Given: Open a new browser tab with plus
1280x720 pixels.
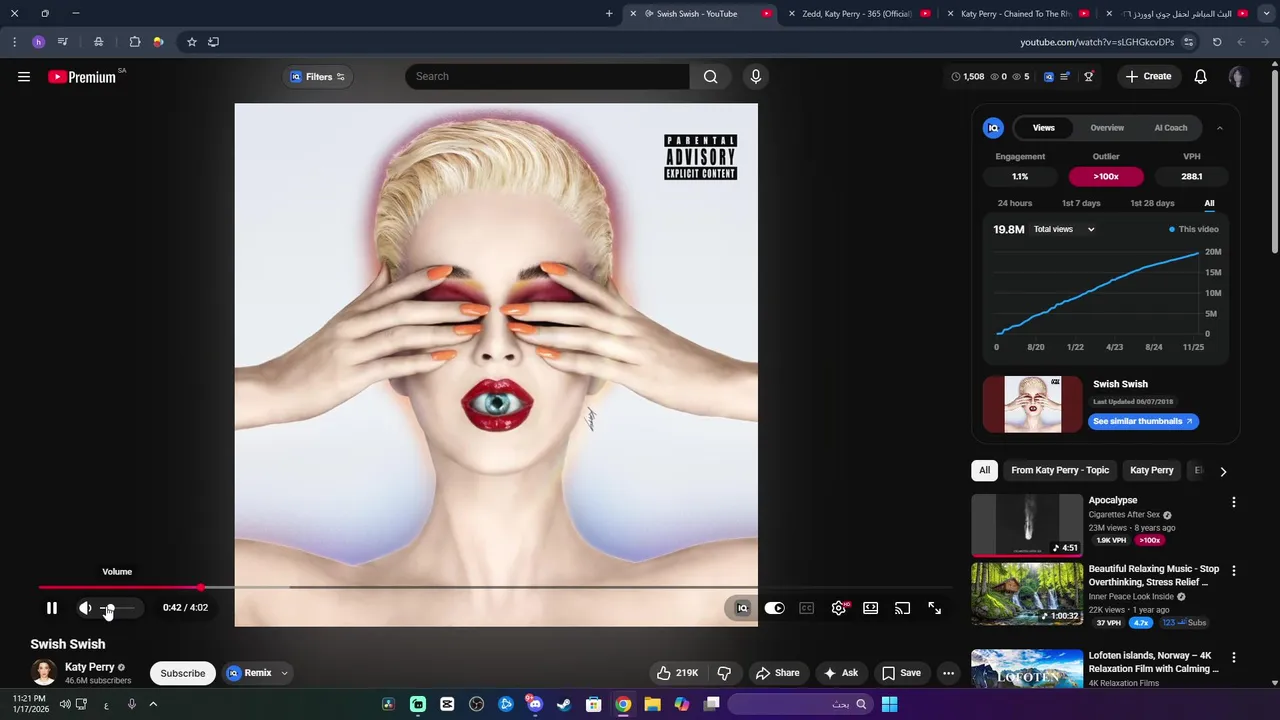Looking at the screenshot, I should [x=609, y=14].
